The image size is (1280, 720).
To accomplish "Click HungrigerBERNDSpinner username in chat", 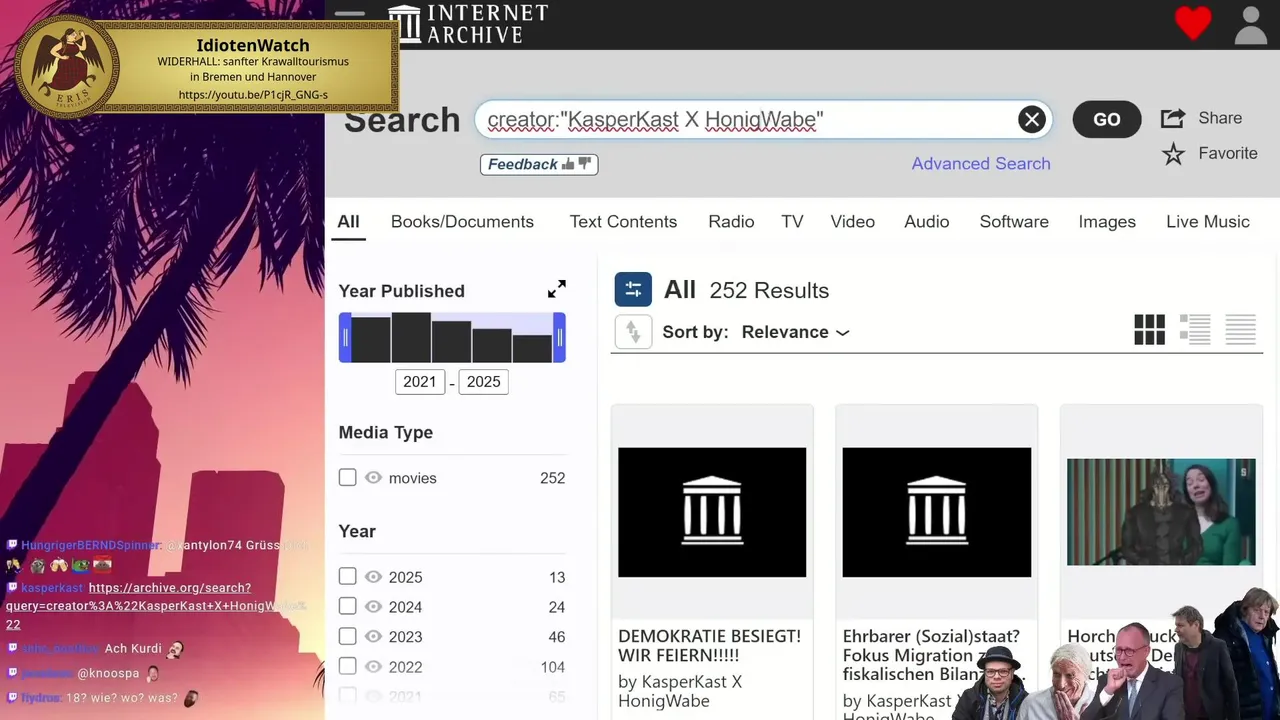I will 91,545.
